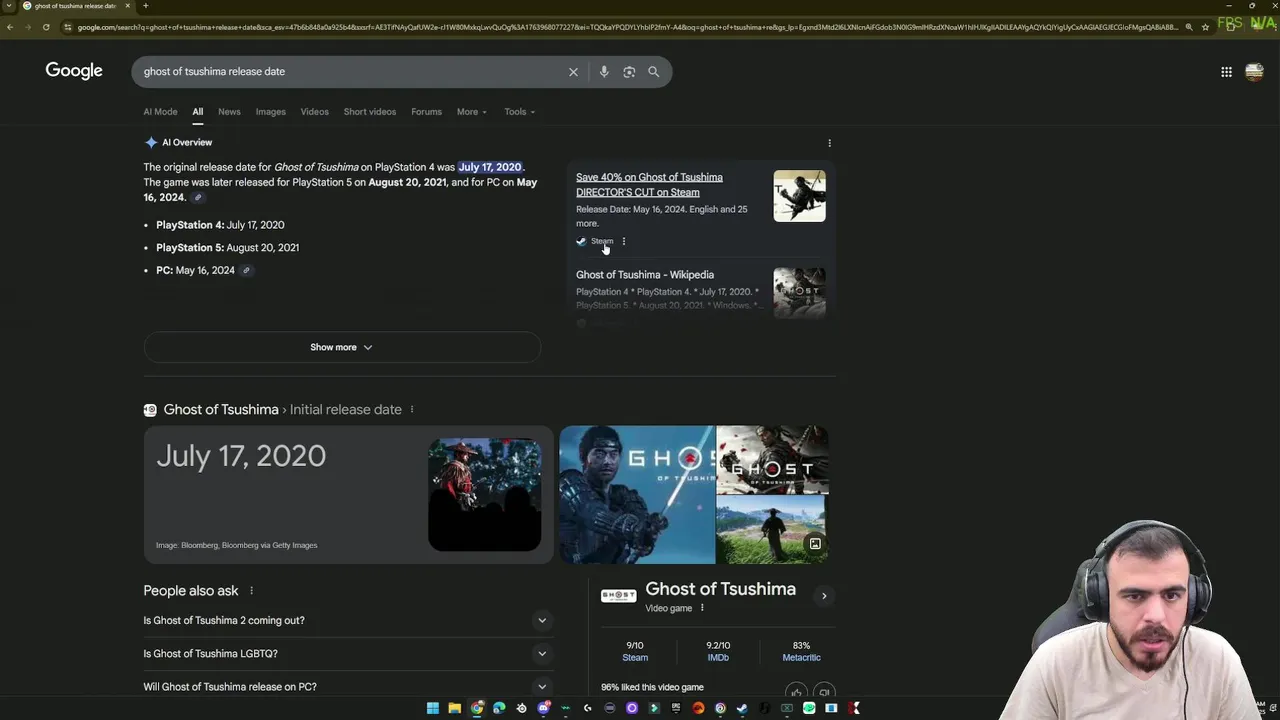Open the IMDb 9.2/10 rating link
The image size is (1280, 720).
click(718, 652)
